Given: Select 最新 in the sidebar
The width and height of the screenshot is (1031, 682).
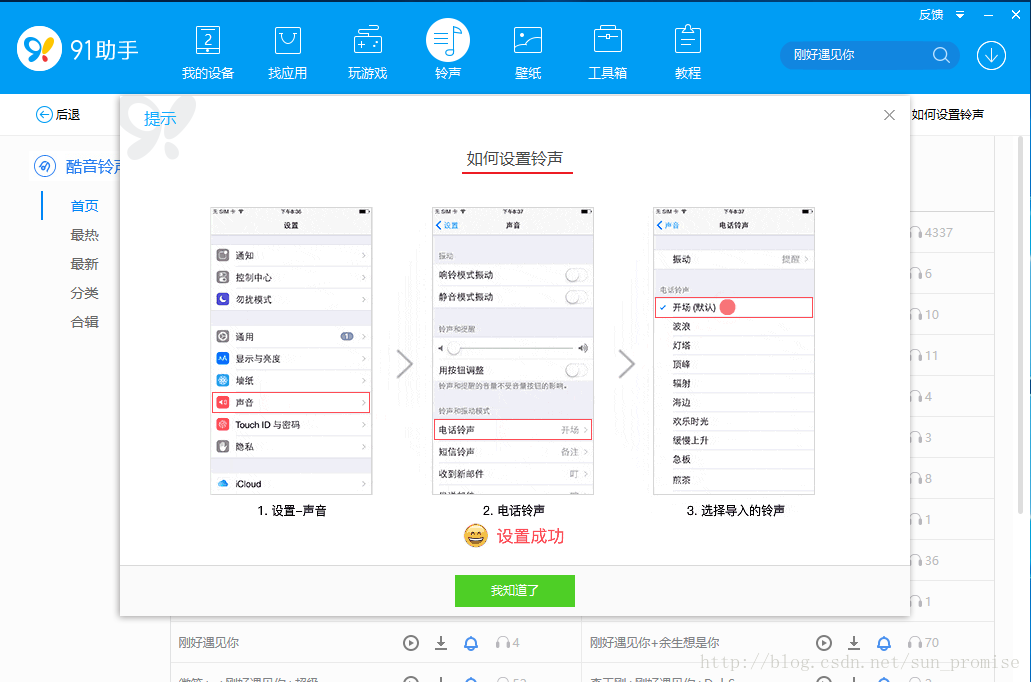Looking at the screenshot, I should pos(85,264).
